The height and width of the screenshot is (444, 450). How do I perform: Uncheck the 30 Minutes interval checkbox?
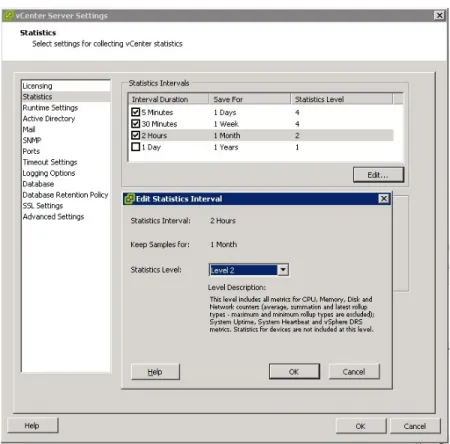pyautogui.click(x=135, y=124)
